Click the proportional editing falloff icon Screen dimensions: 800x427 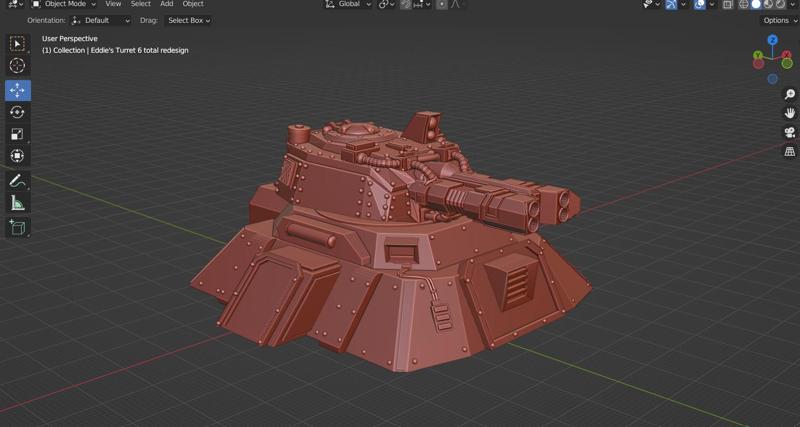456,4
